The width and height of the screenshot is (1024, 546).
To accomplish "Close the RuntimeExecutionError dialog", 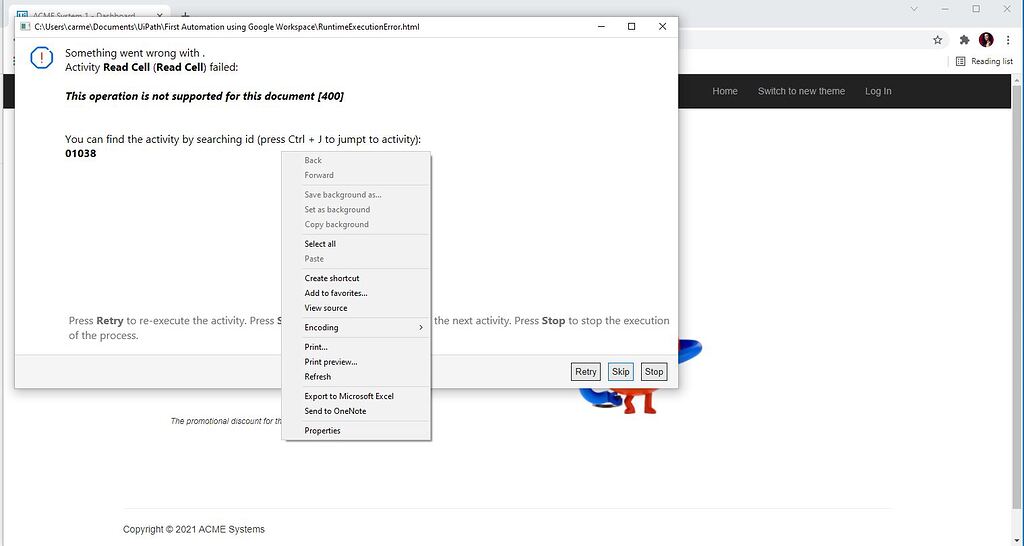I will (x=662, y=27).
